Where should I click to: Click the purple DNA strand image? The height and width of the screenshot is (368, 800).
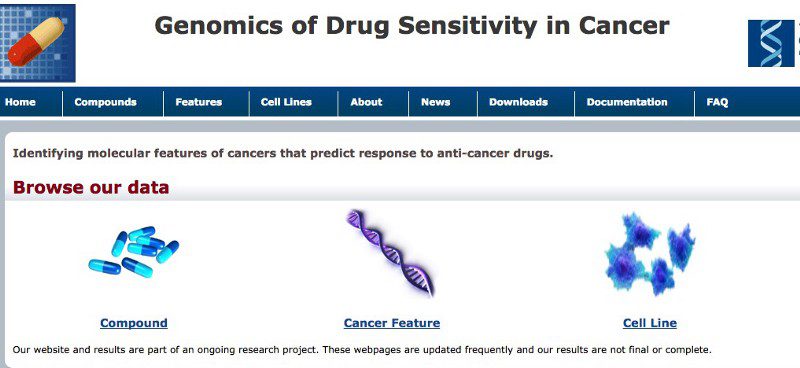[x=390, y=253]
